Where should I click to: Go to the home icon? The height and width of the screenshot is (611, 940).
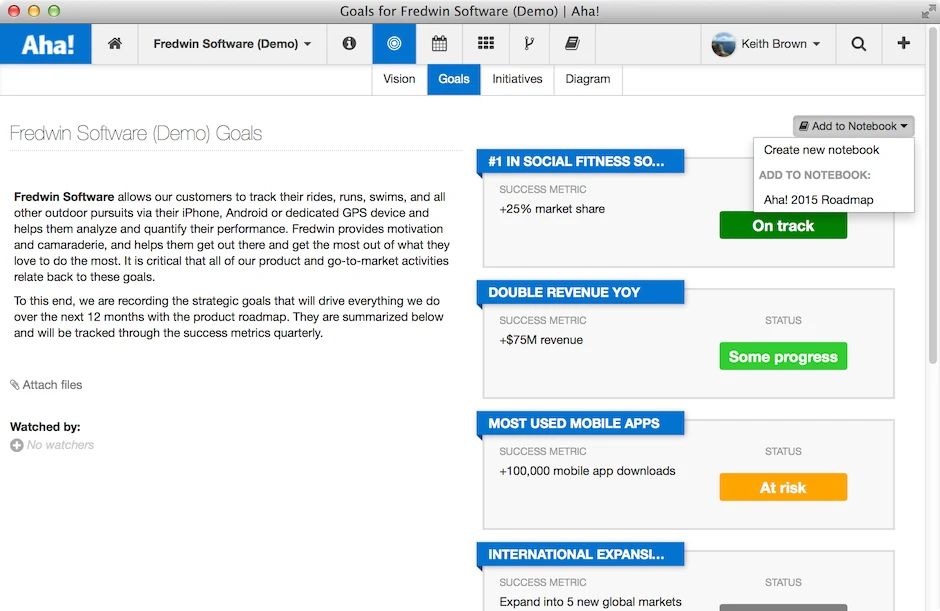coord(115,43)
